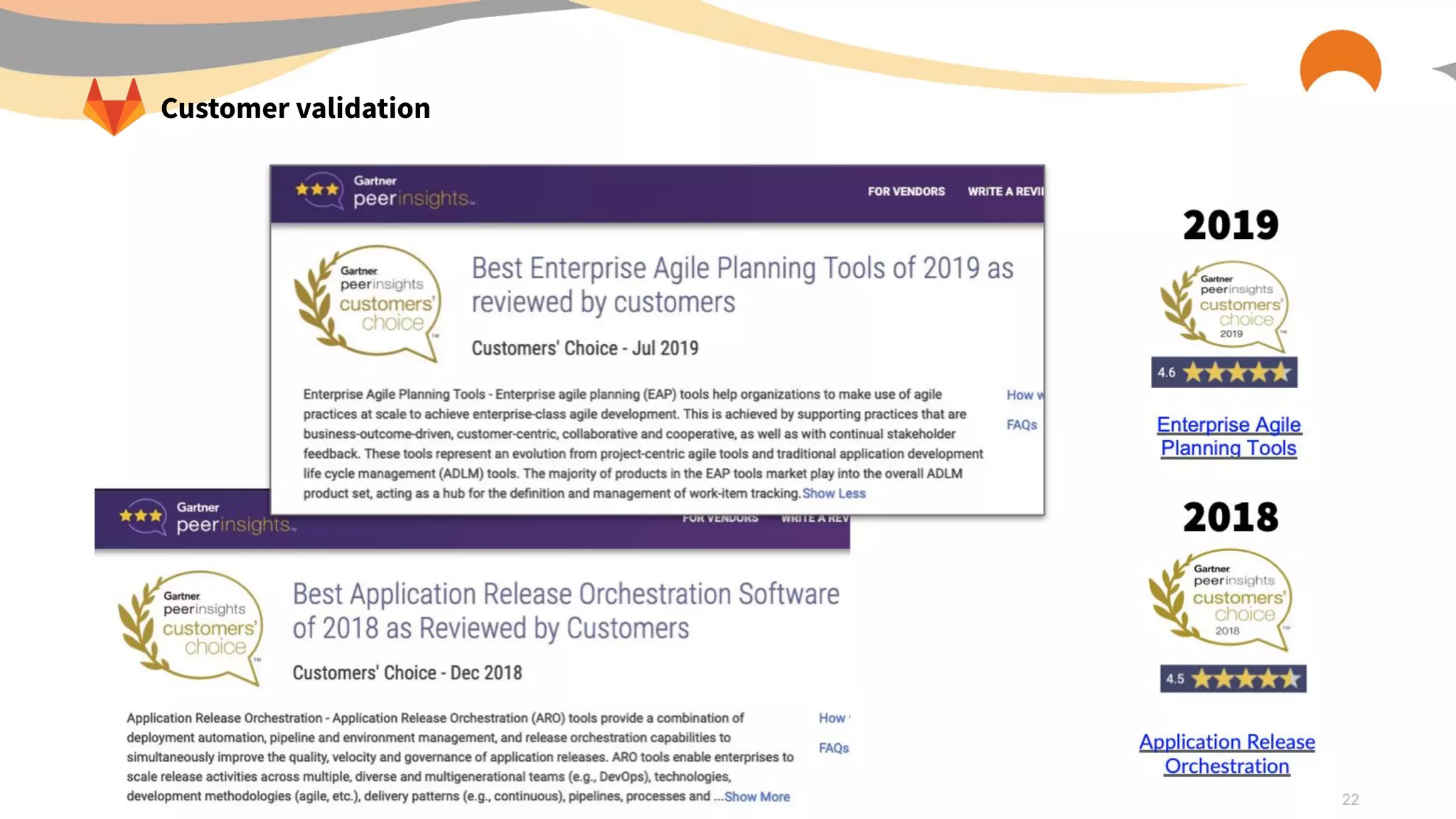This screenshot has height=819, width=1456.
Task: Click FAQs link in the 2018 panel
Action: [833, 749]
